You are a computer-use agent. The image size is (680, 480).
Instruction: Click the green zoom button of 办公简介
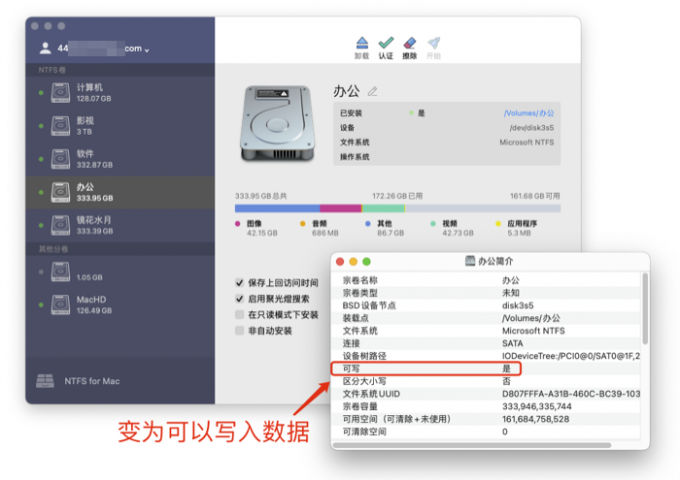(x=366, y=261)
